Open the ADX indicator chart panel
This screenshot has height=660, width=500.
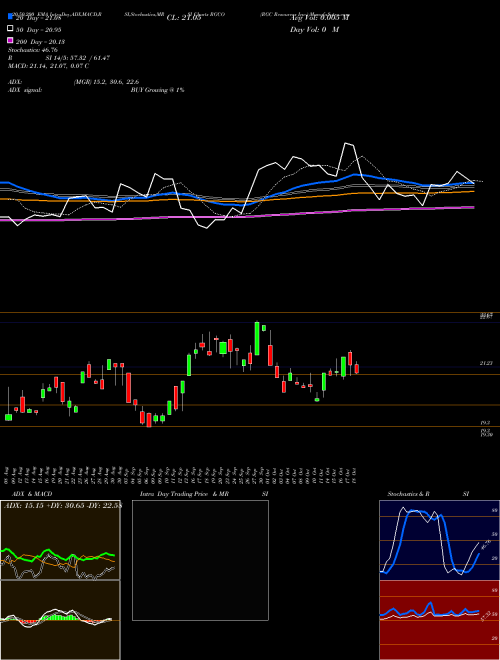pos(60,540)
